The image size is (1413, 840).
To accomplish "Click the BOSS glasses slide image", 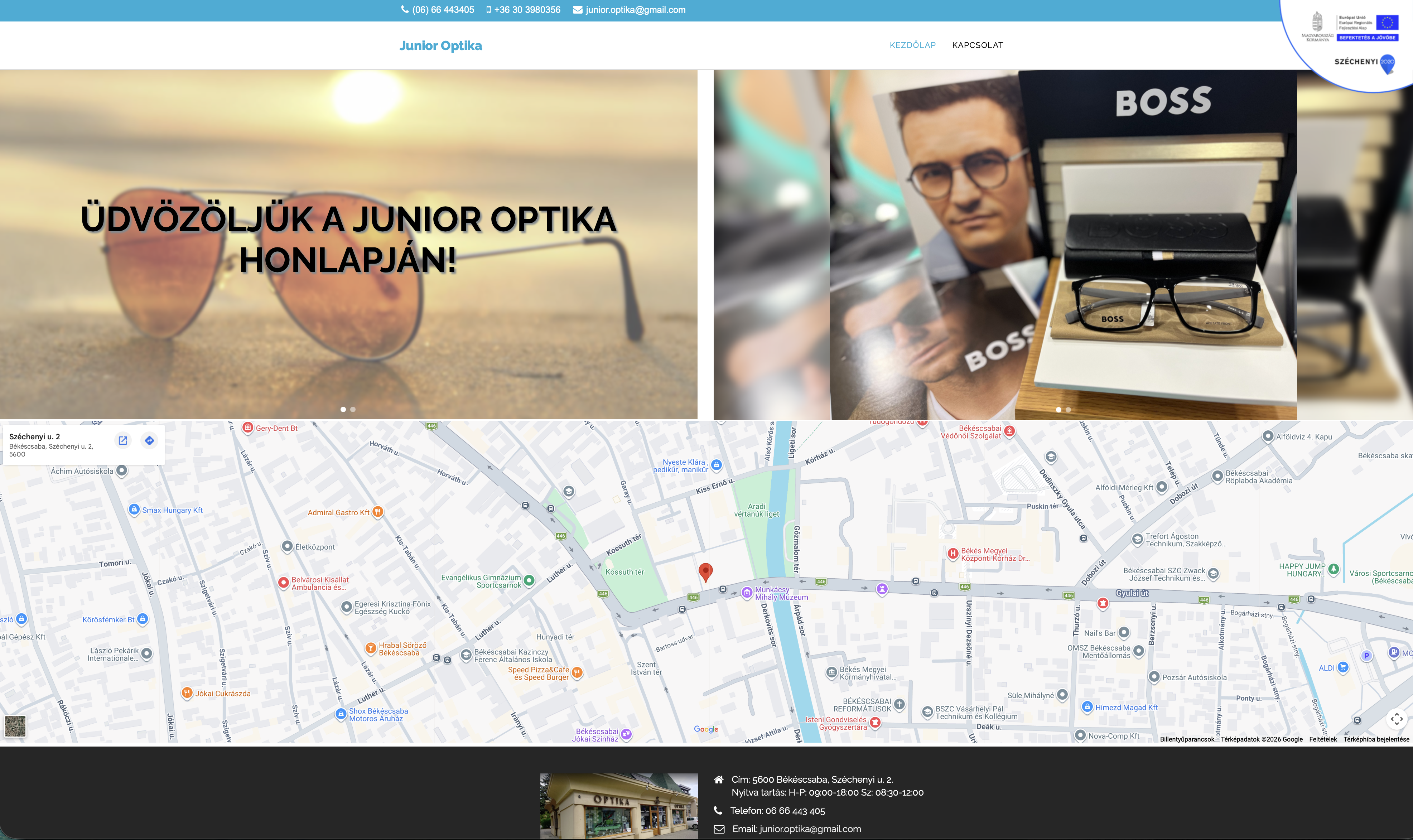I will coord(1063,245).
